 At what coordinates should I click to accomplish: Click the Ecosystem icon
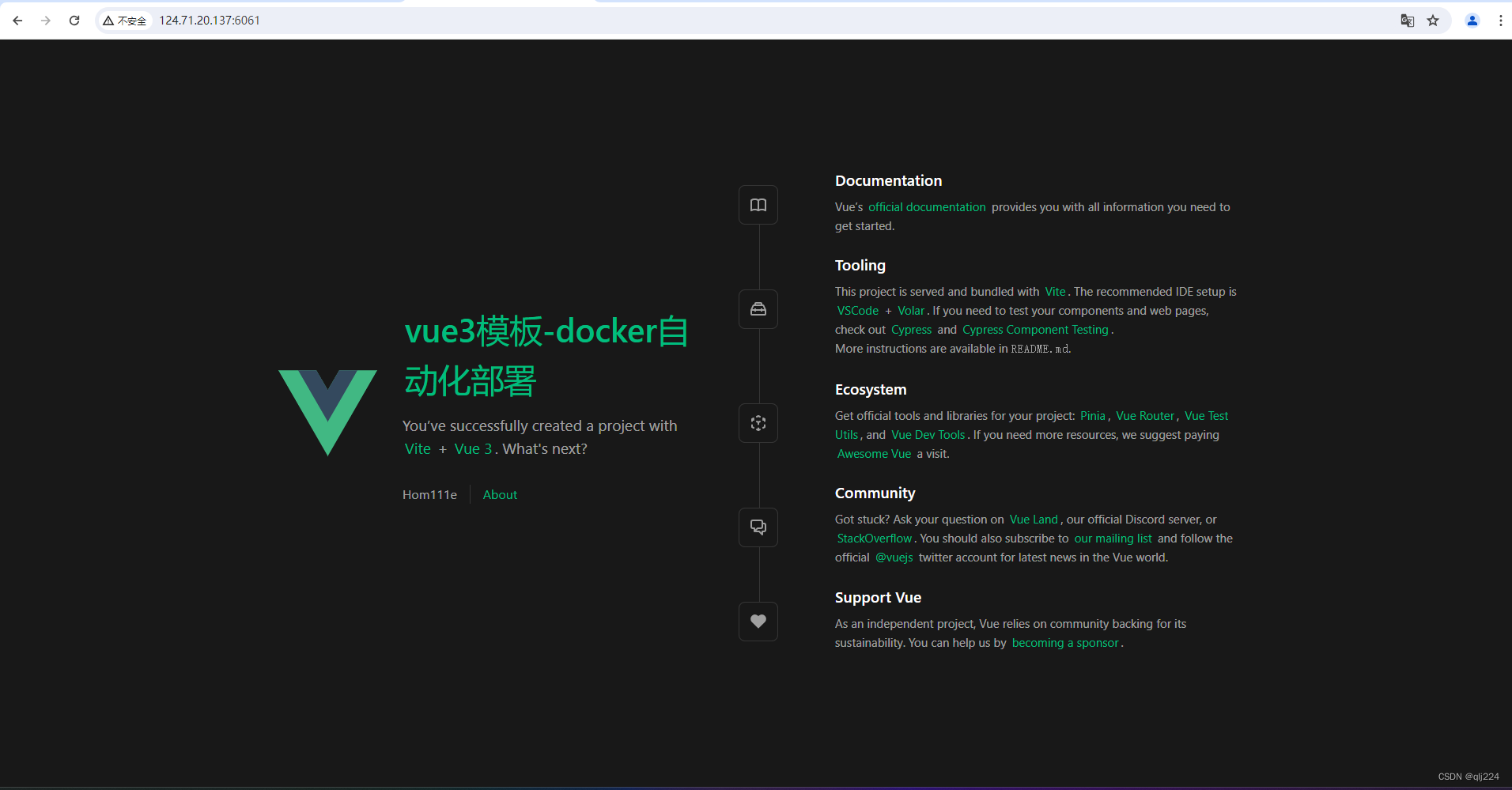pyautogui.click(x=758, y=423)
